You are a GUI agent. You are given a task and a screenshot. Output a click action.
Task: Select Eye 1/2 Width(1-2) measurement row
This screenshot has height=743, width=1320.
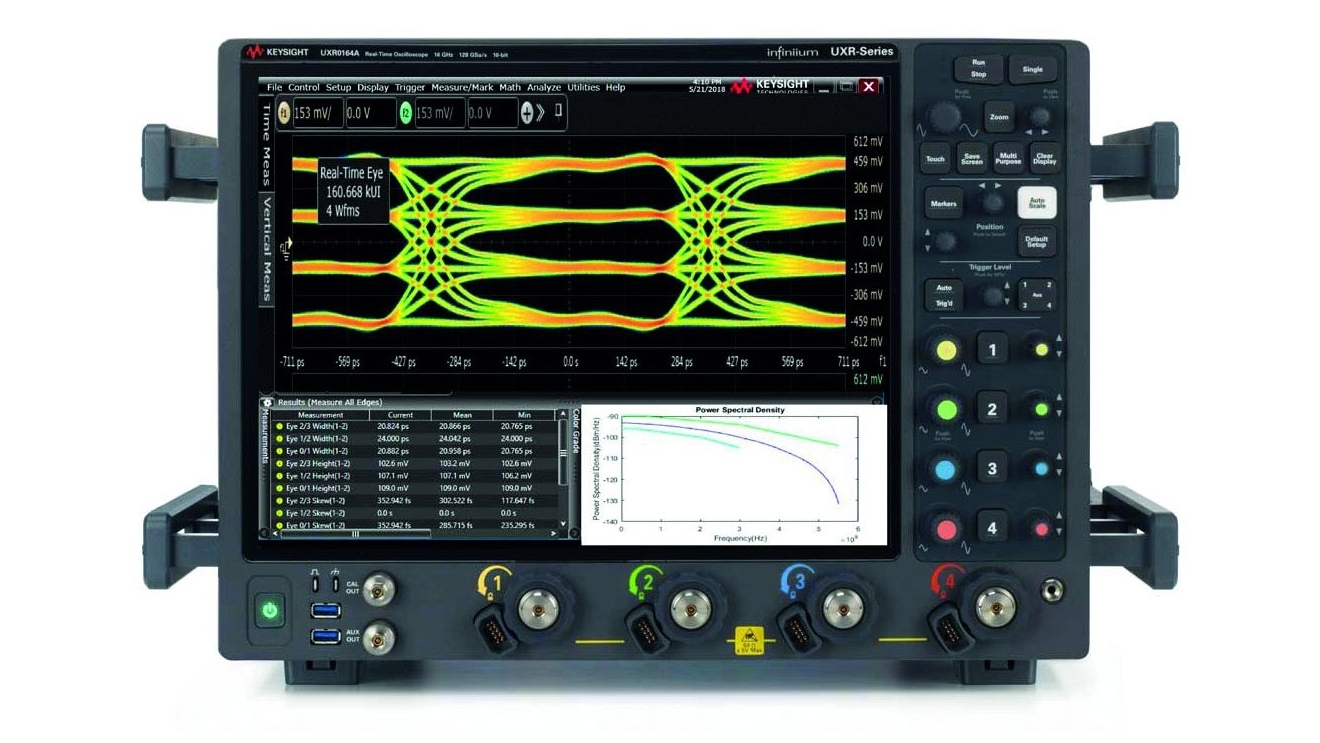click(414, 438)
